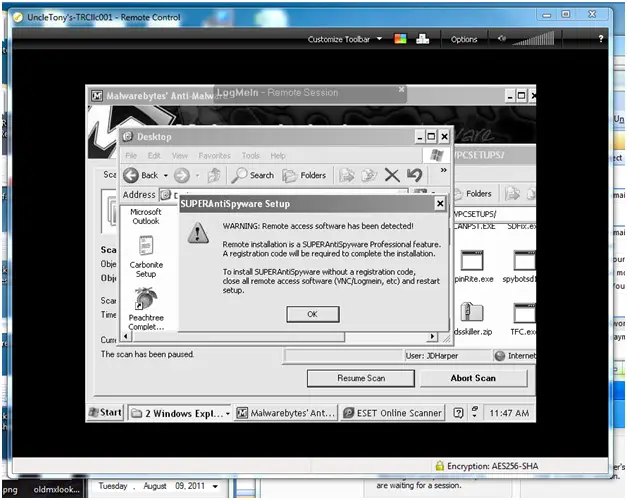Select the Carbonite Setup file icon
Screen dimensions: 627x500
click(146, 257)
